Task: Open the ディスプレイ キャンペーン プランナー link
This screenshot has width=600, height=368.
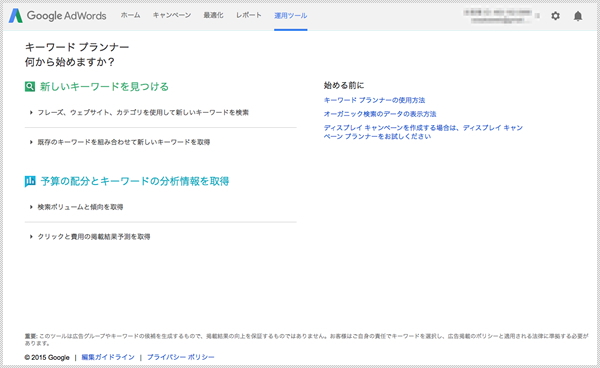Action: 423,132
